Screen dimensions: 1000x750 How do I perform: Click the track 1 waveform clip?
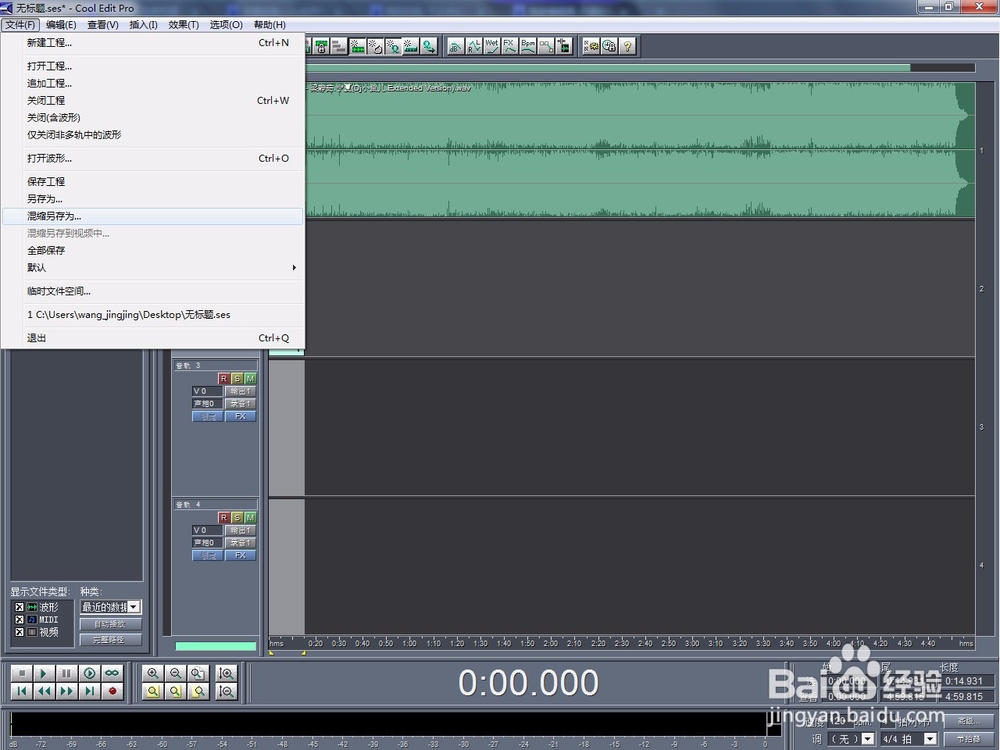640,150
